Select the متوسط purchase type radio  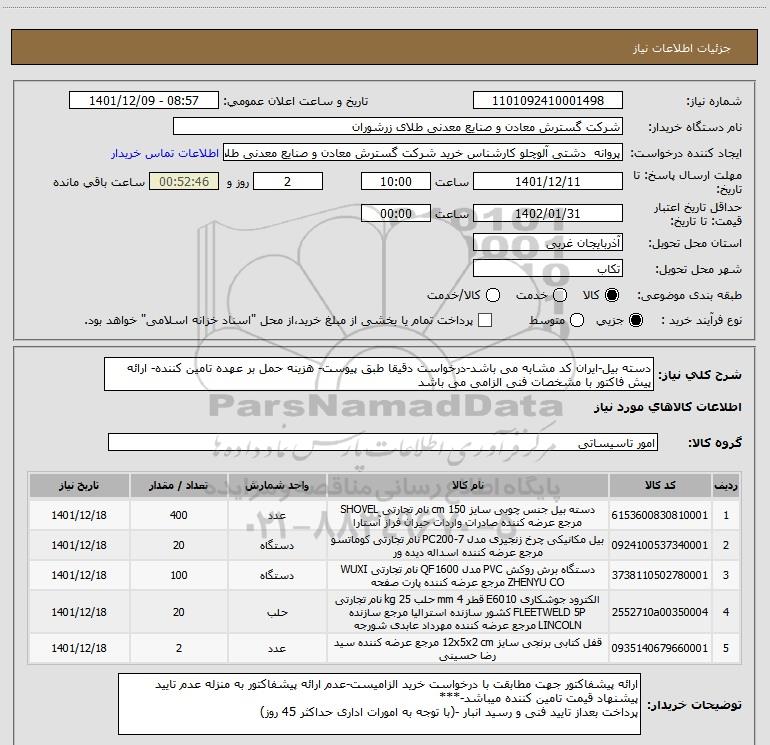click(x=577, y=321)
